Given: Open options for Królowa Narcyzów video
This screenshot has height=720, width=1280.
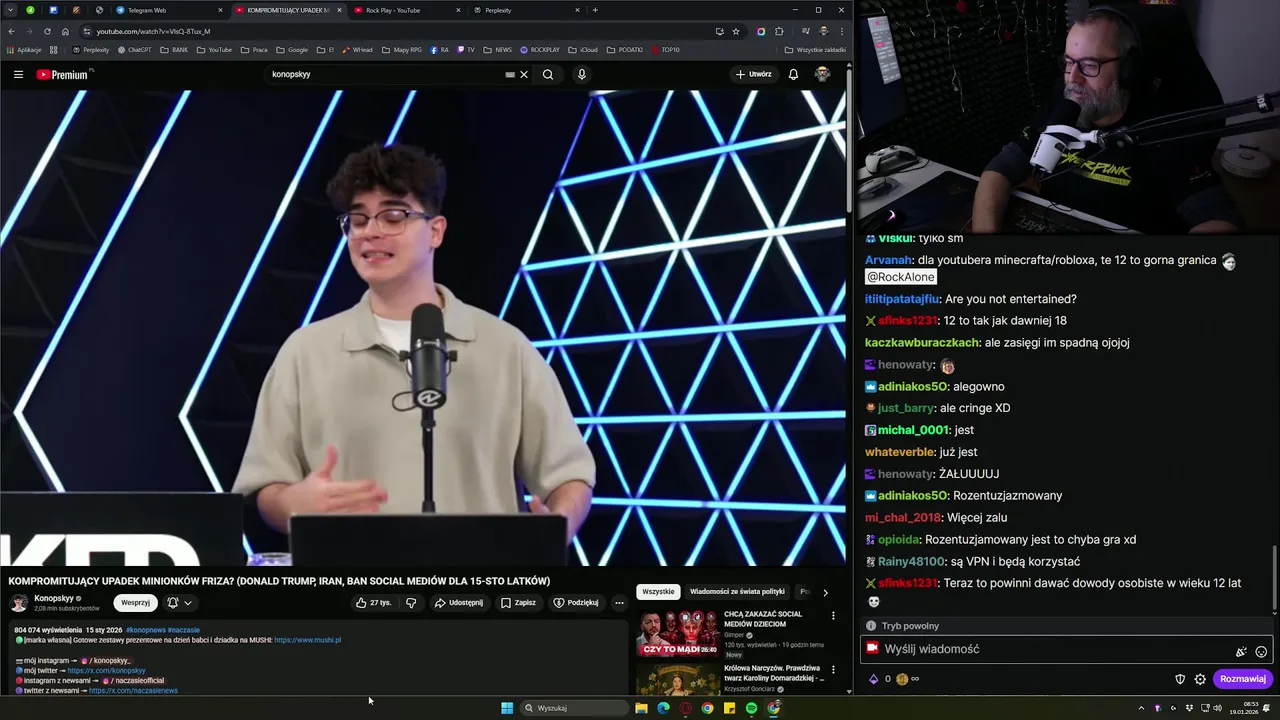Looking at the screenshot, I should pyautogui.click(x=833, y=670).
